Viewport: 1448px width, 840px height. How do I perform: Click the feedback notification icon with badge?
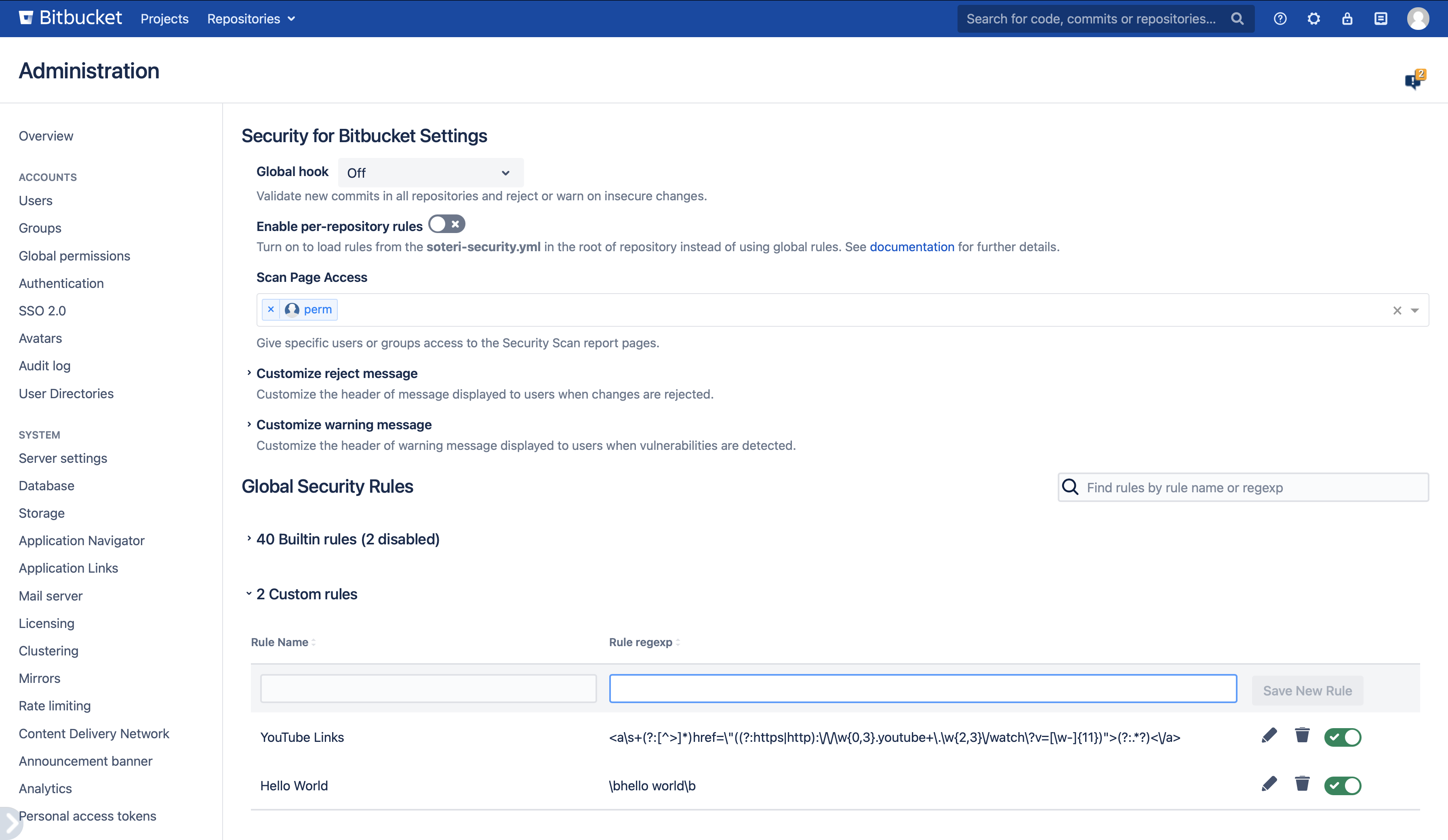click(x=1414, y=80)
